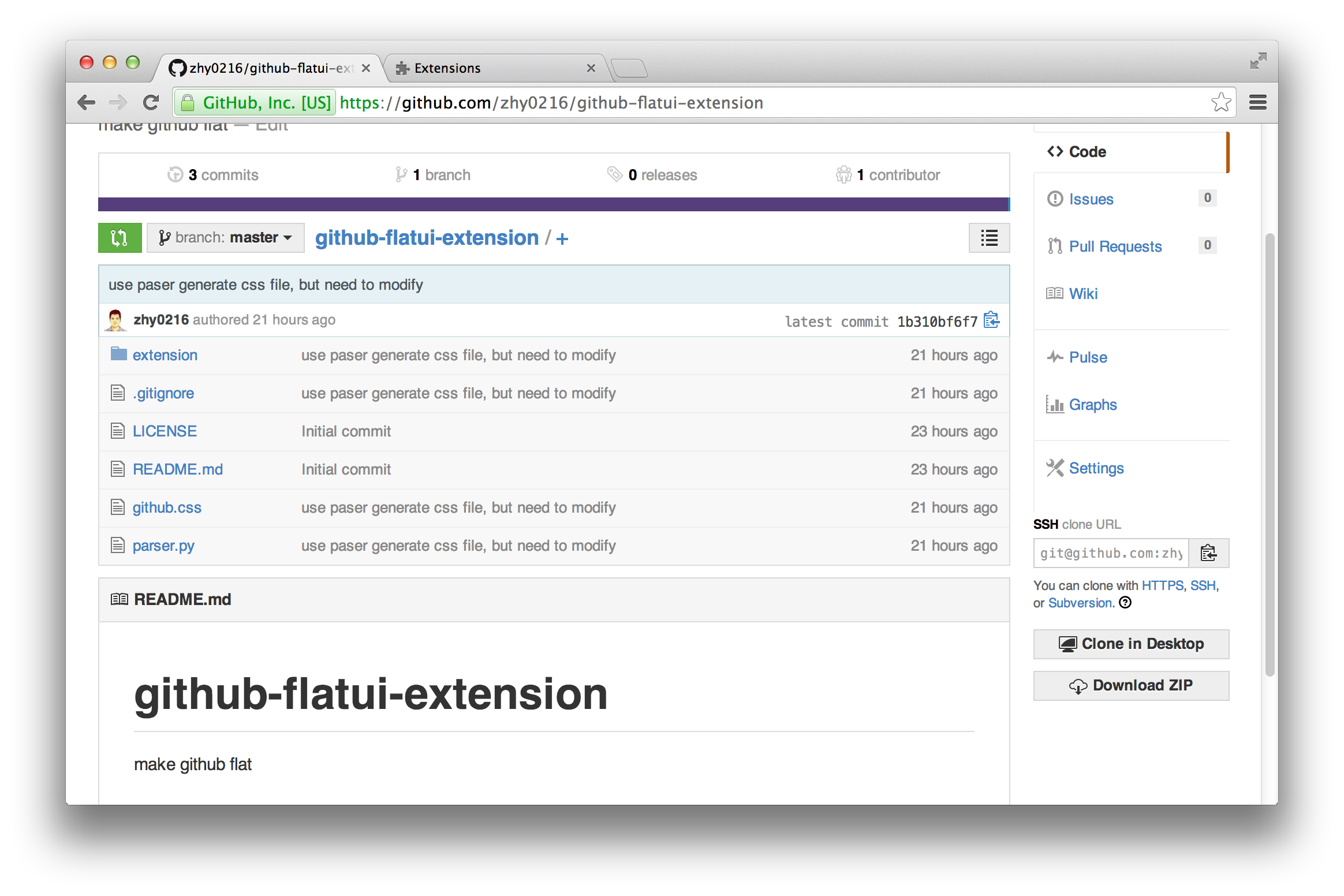This screenshot has width=1344, height=896.
Task: Open the branch master dropdown
Action: 226,238
